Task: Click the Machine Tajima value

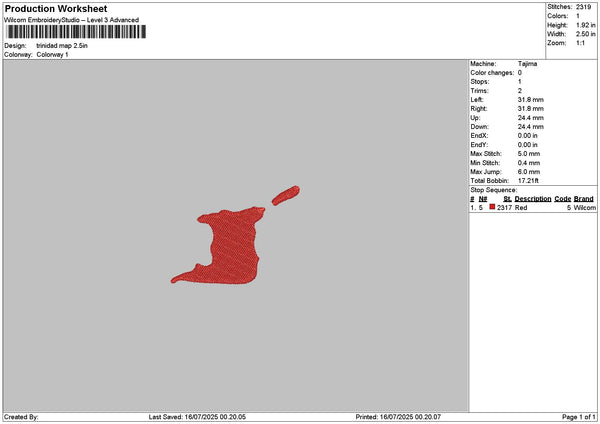Action: tap(527, 64)
